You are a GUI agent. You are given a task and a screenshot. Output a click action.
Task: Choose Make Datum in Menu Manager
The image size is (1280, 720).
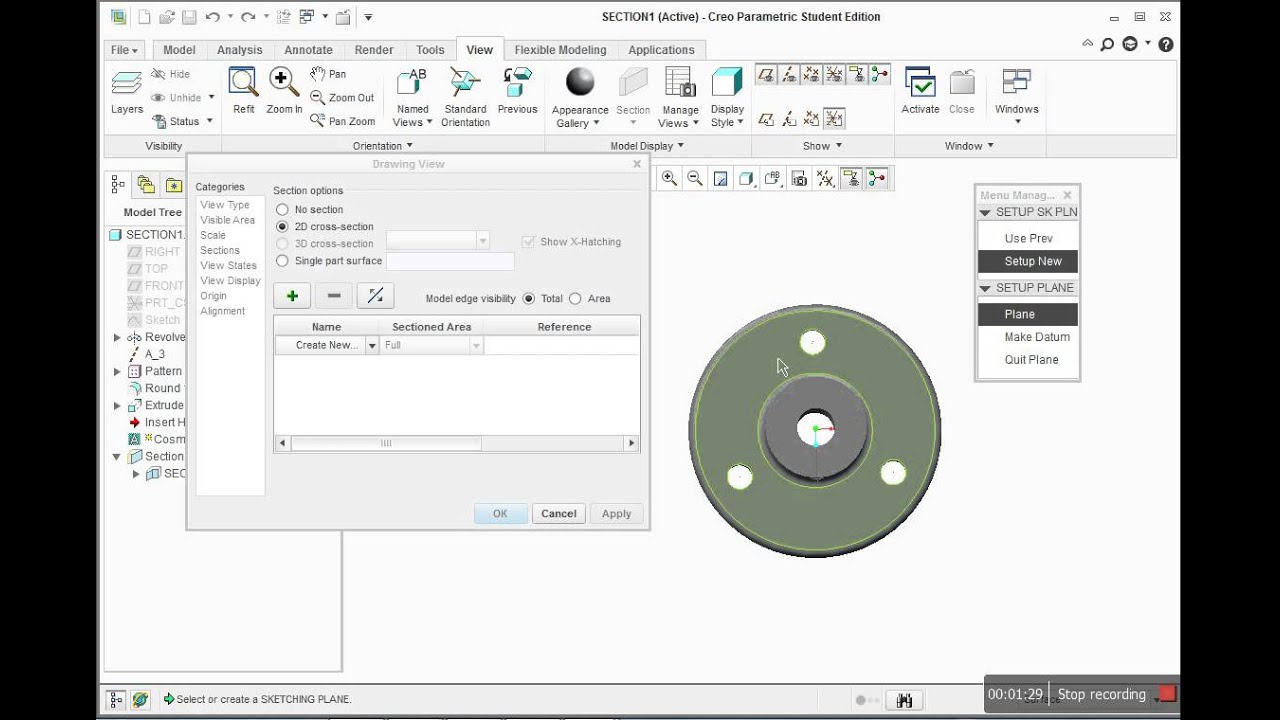pyautogui.click(x=1037, y=337)
